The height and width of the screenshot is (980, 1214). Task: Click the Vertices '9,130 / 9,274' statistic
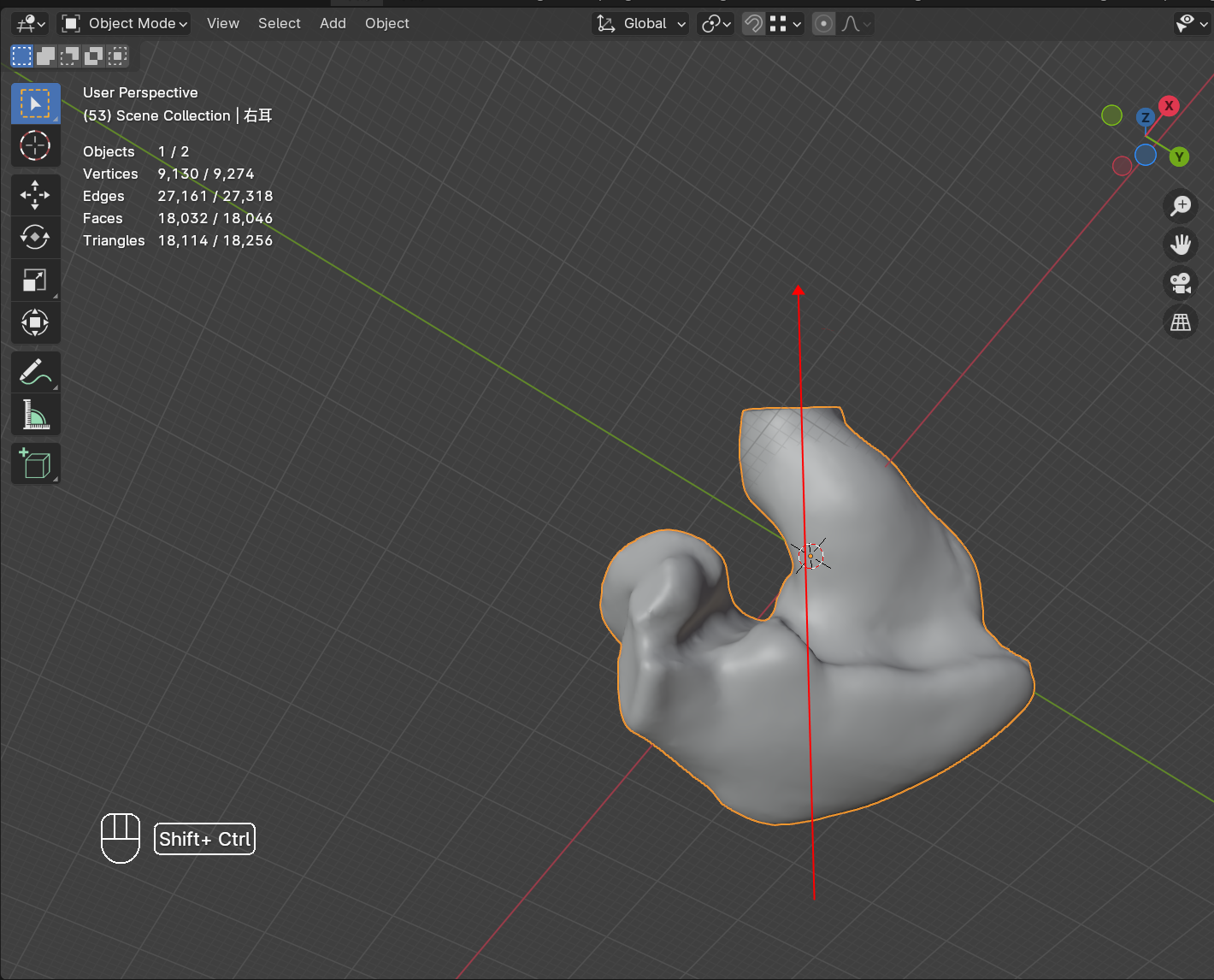[x=206, y=174]
